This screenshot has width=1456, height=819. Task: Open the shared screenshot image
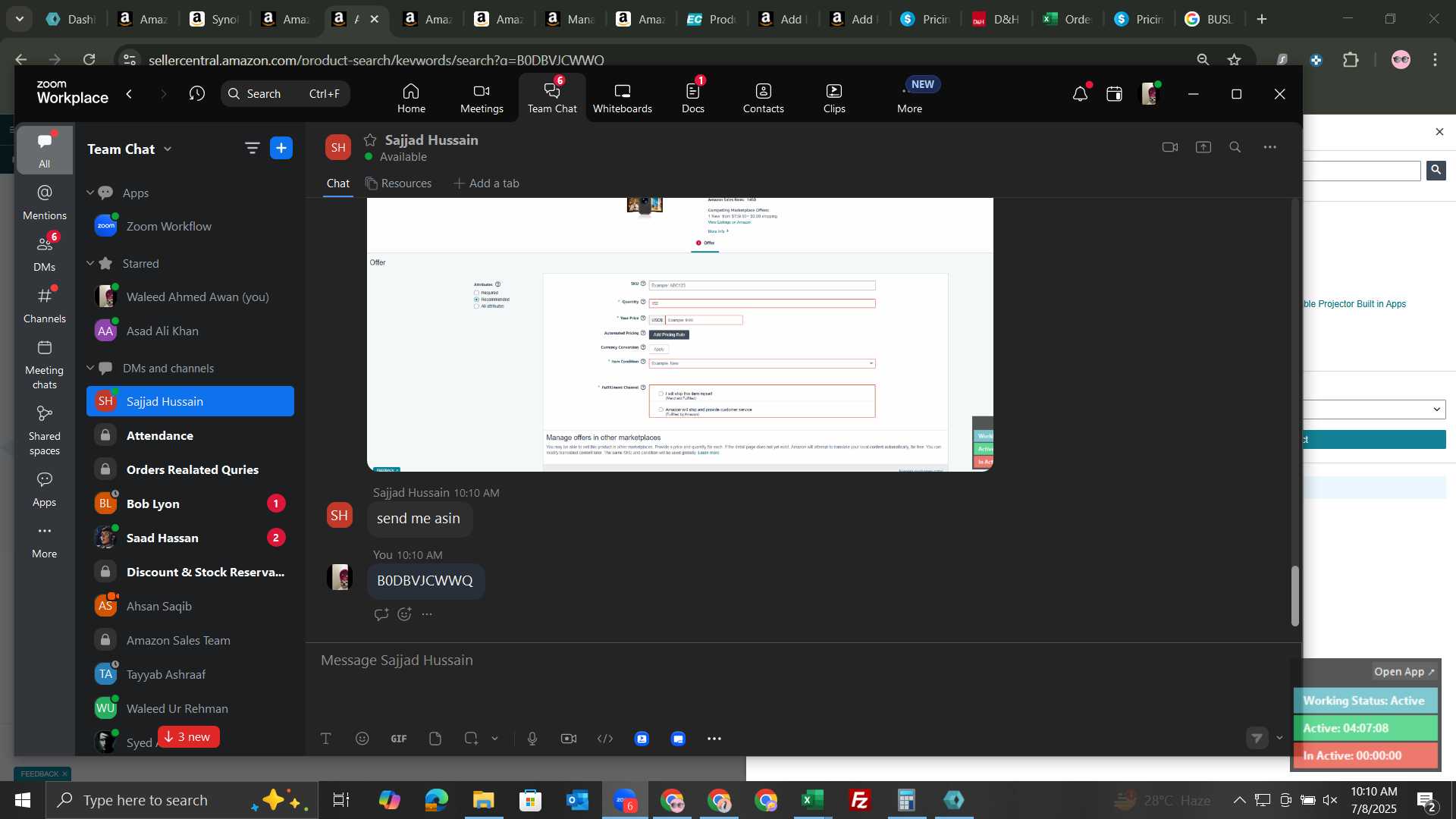coord(680,334)
